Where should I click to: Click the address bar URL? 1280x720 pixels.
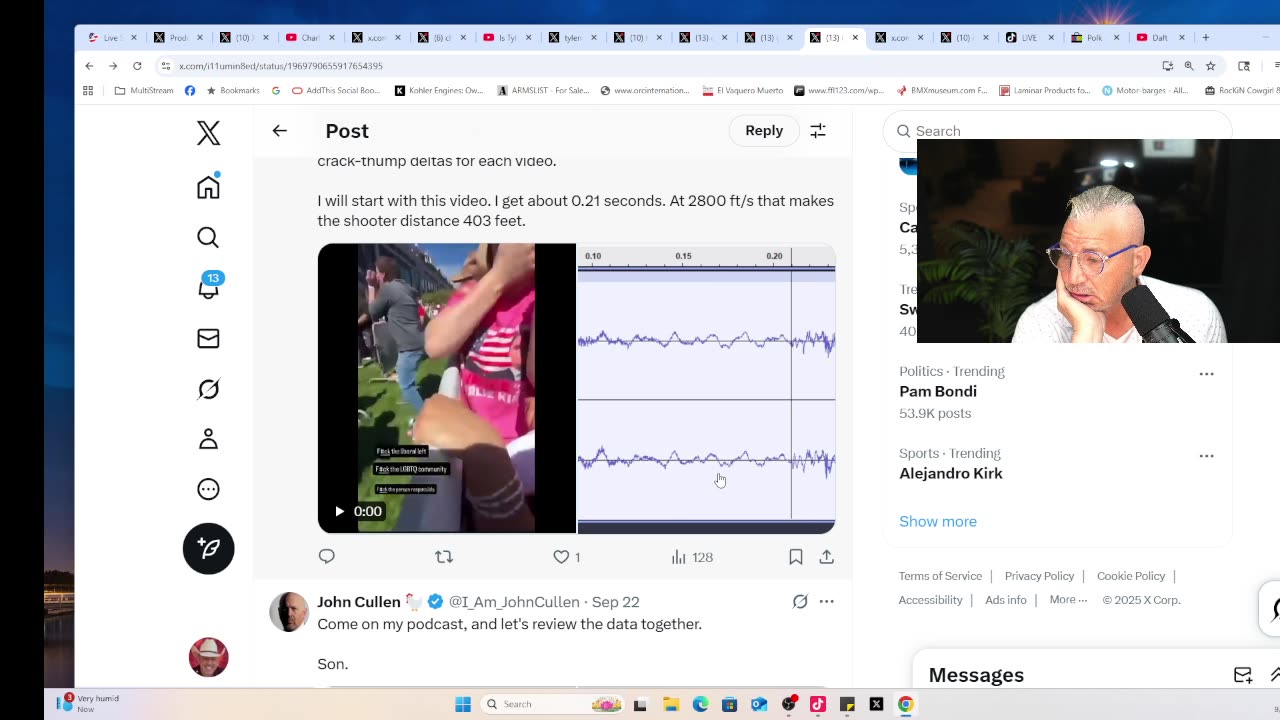[x=281, y=66]
